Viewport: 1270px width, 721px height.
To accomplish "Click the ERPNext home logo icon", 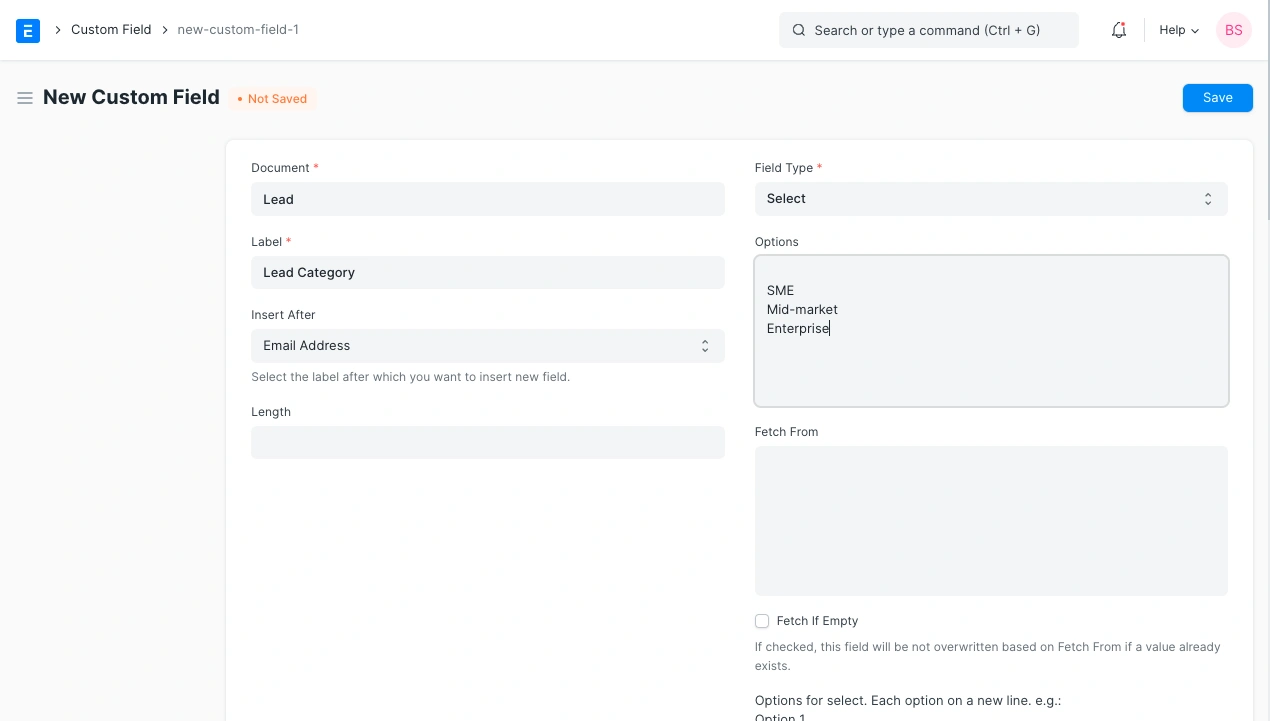I will click(28, 30).
